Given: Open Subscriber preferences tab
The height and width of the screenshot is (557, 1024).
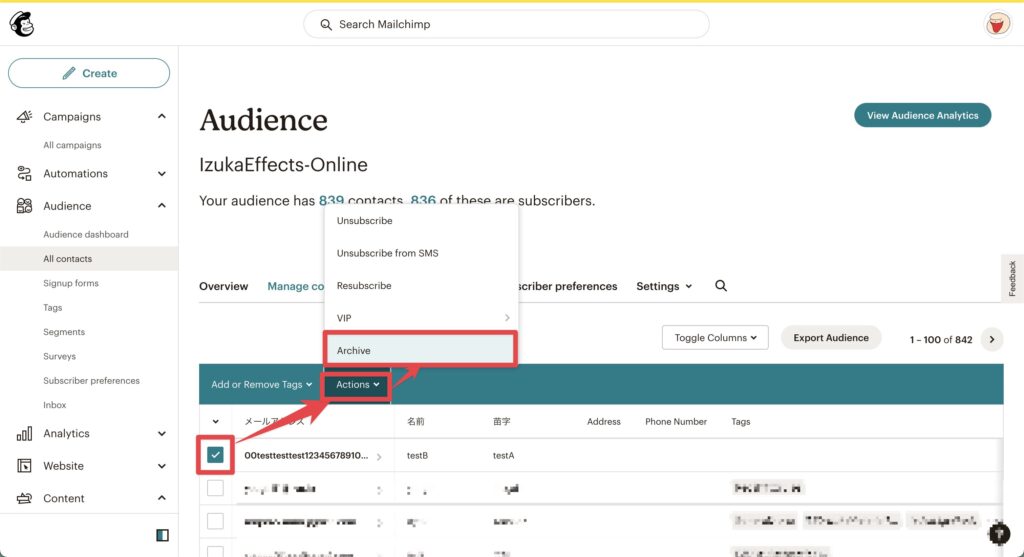Looking at the screenshot, I should [568, 286].
